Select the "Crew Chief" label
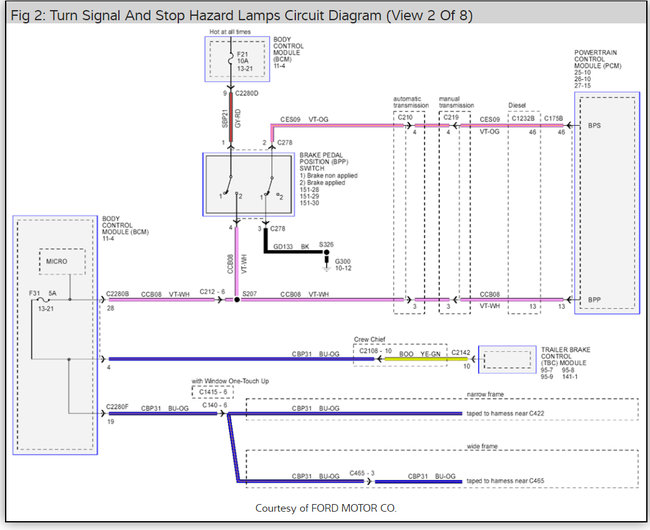650x530 pixels. click(369, 339)
